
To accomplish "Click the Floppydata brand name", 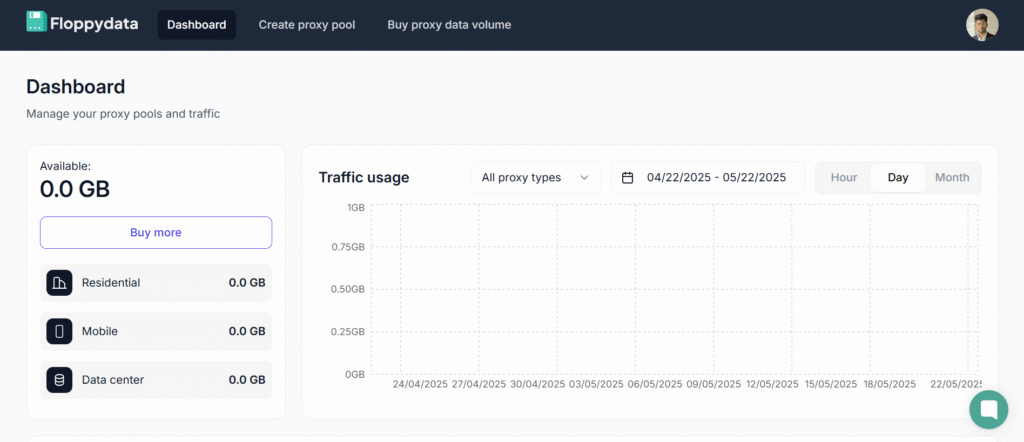I will 94,24.
